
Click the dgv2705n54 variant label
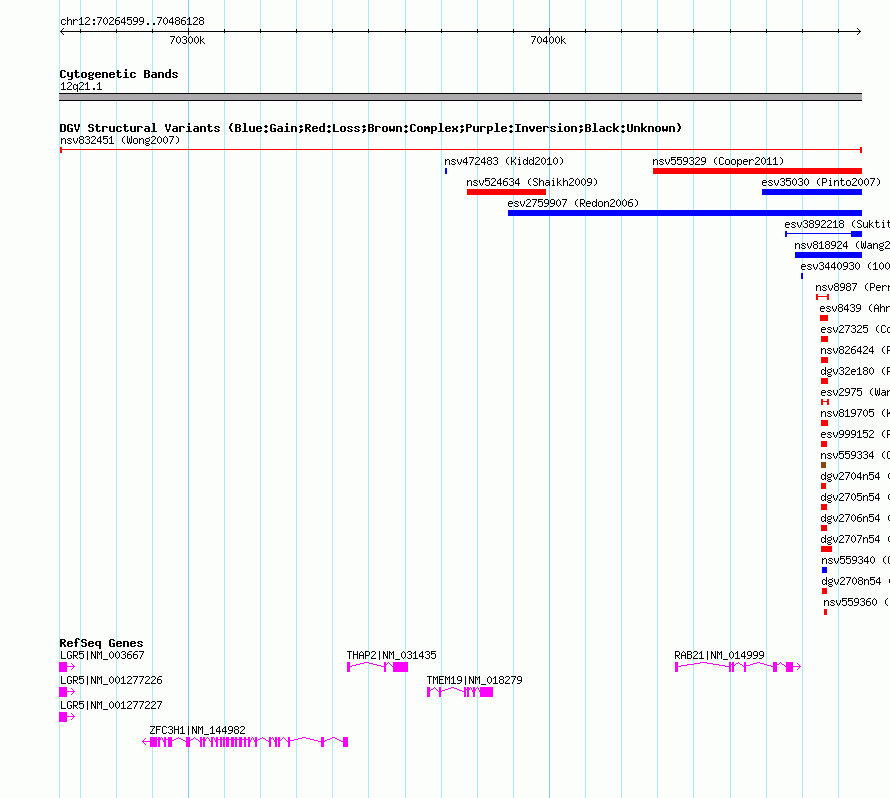(855, 497)
